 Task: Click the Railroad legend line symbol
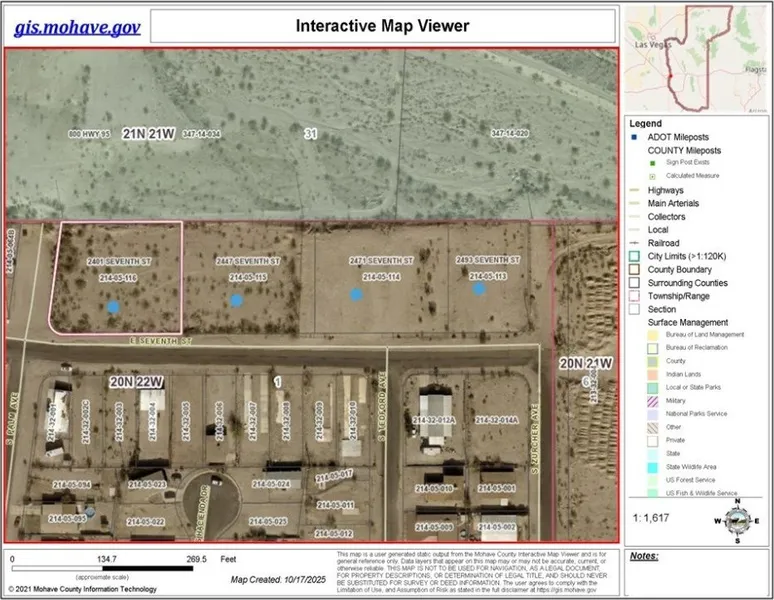tap(634, 243)
